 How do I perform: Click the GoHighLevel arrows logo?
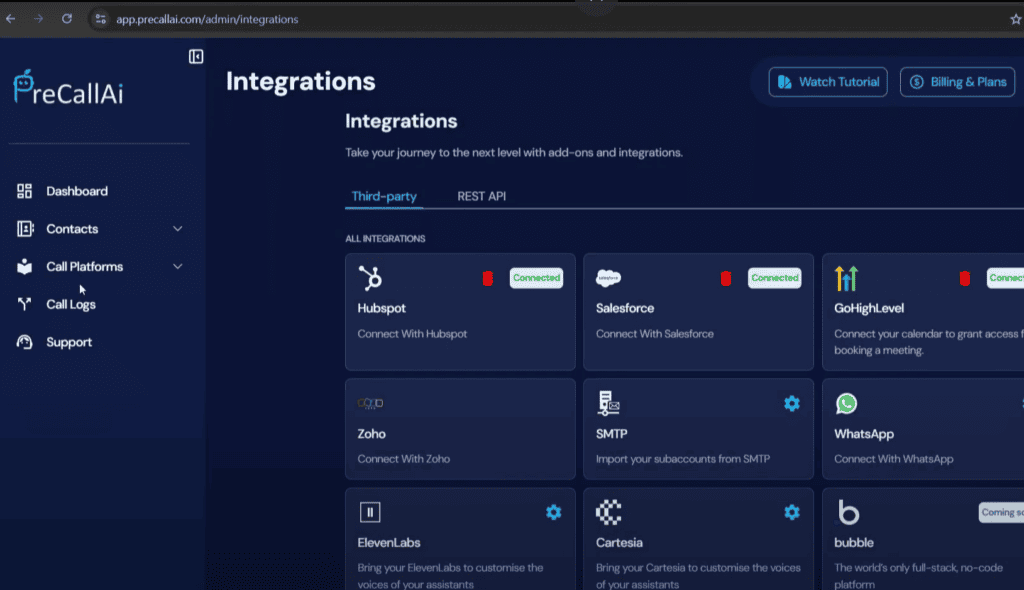tap(846, 279)
